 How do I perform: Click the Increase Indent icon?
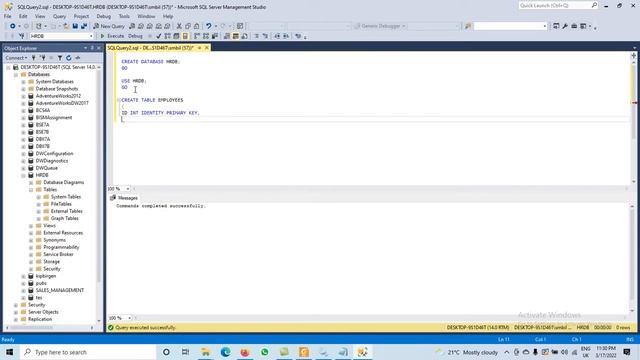[x=286, y=36]
